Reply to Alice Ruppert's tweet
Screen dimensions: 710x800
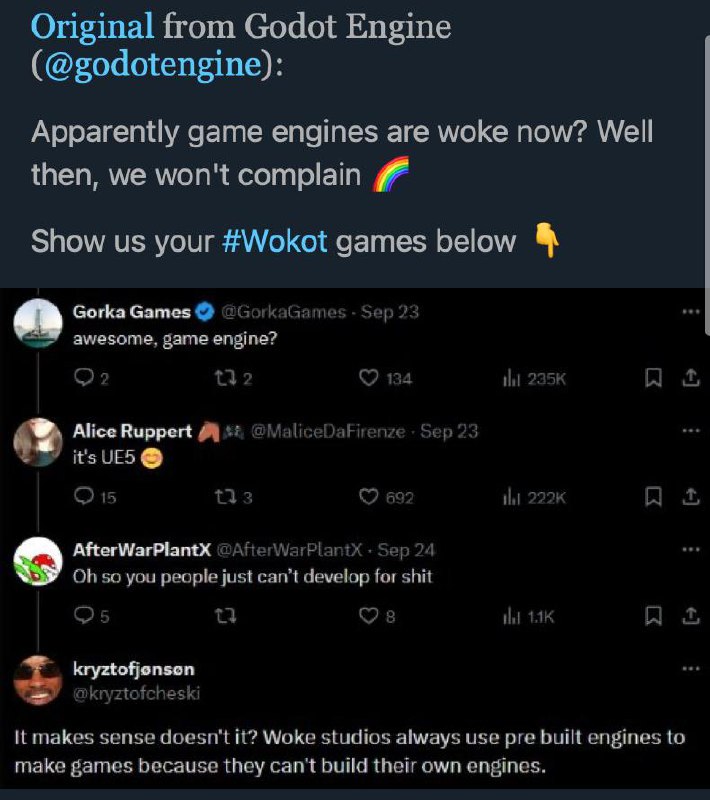[84, 497]
